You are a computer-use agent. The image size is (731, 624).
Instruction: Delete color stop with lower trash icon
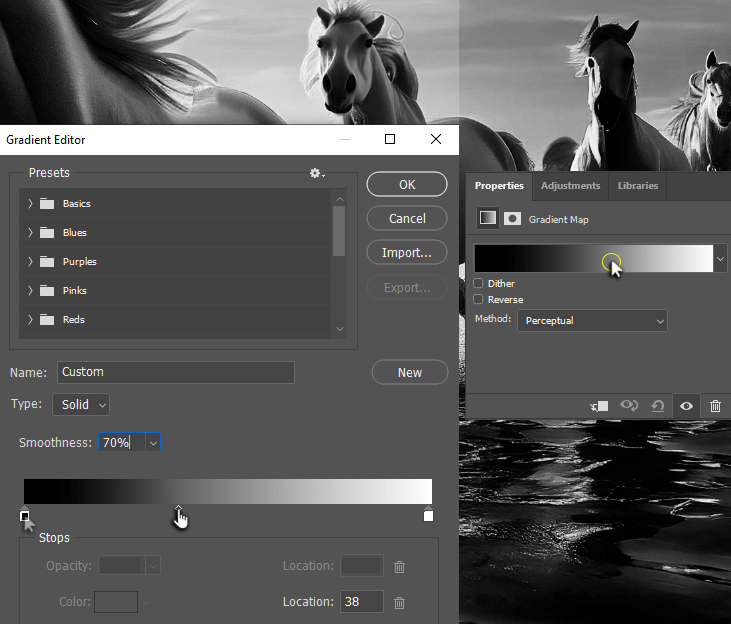point(400,603)
